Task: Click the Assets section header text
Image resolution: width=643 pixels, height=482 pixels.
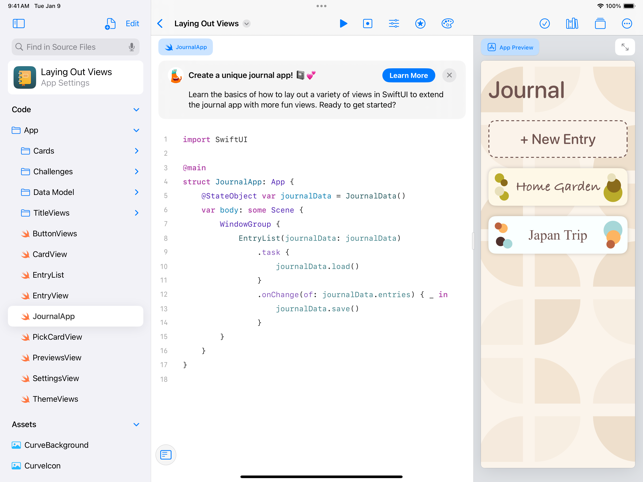Action: point(24,425)
